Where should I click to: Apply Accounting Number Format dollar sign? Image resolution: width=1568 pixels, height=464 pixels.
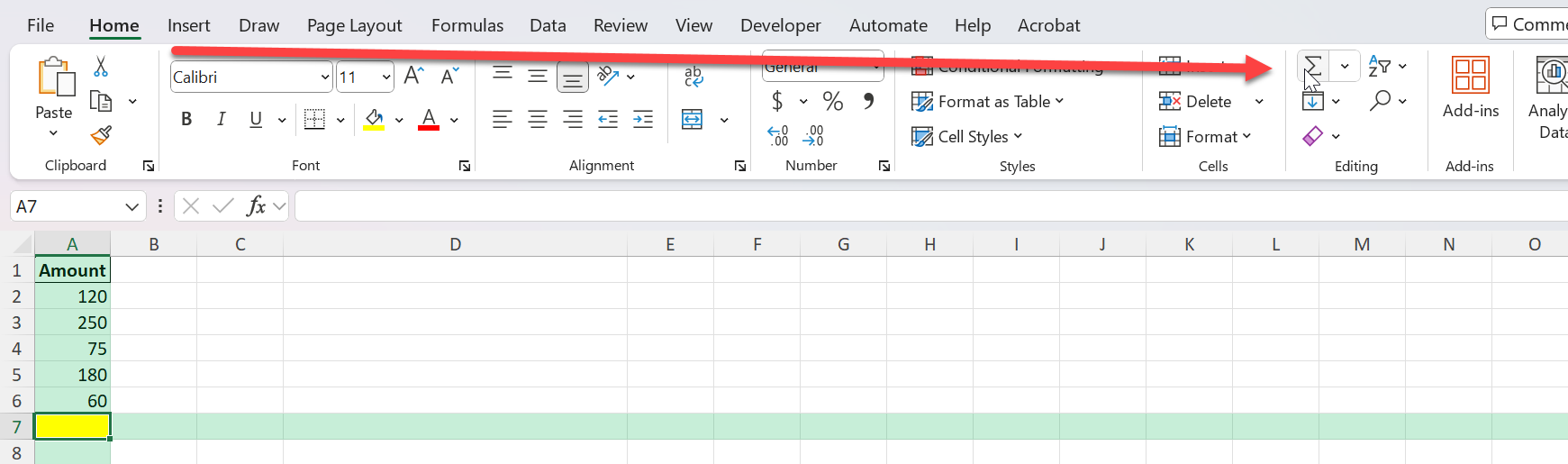[777, 102]
